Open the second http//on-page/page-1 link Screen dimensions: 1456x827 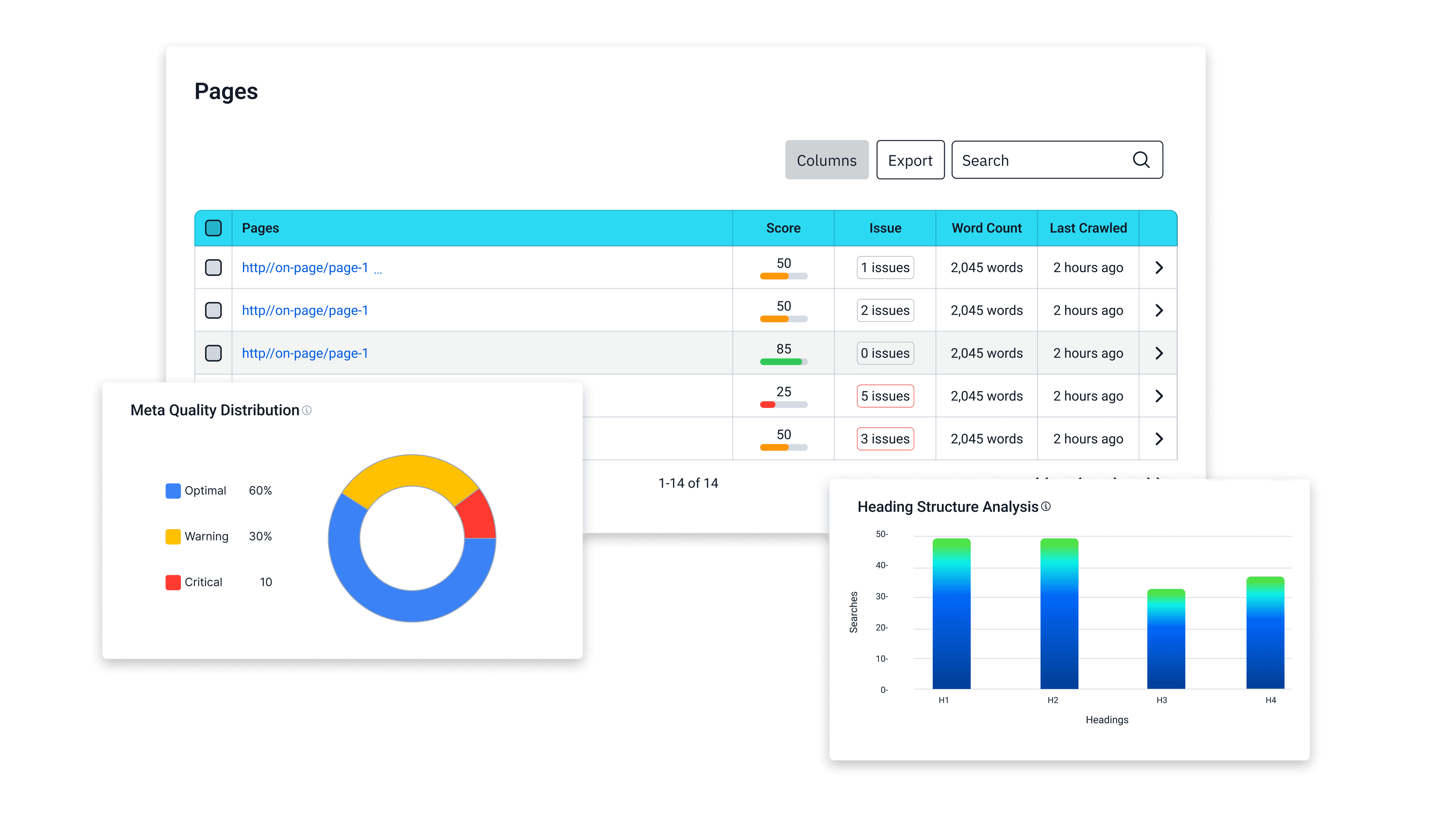305,311
